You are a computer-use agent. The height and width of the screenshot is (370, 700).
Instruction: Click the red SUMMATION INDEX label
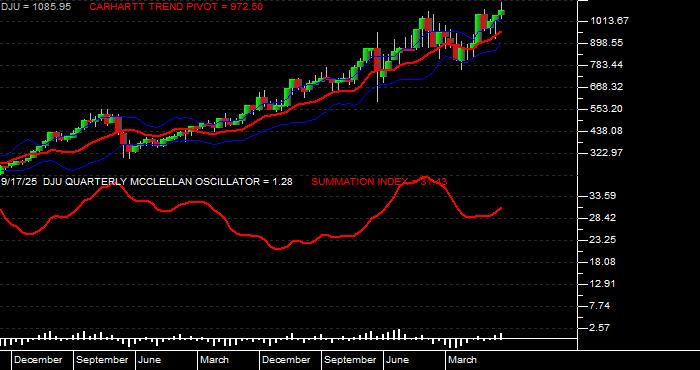coord(379,182)
